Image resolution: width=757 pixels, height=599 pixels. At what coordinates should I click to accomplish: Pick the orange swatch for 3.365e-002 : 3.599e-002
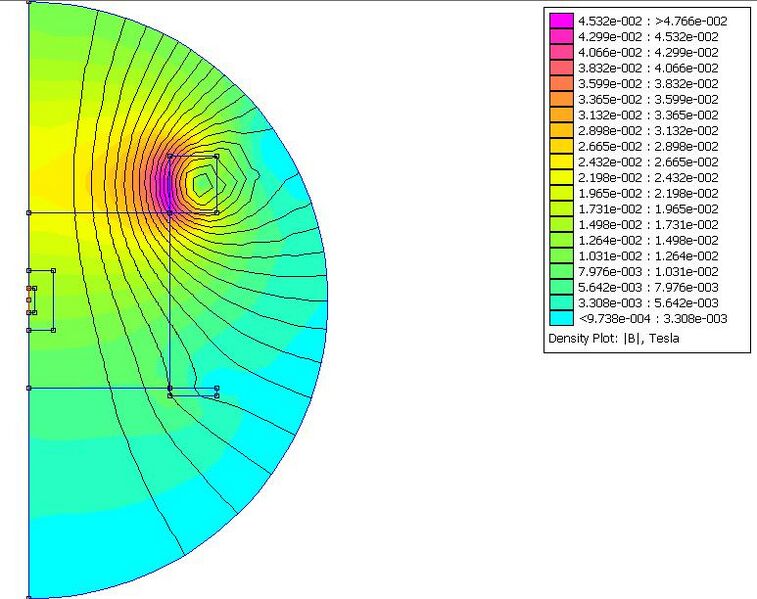(560, 99)
